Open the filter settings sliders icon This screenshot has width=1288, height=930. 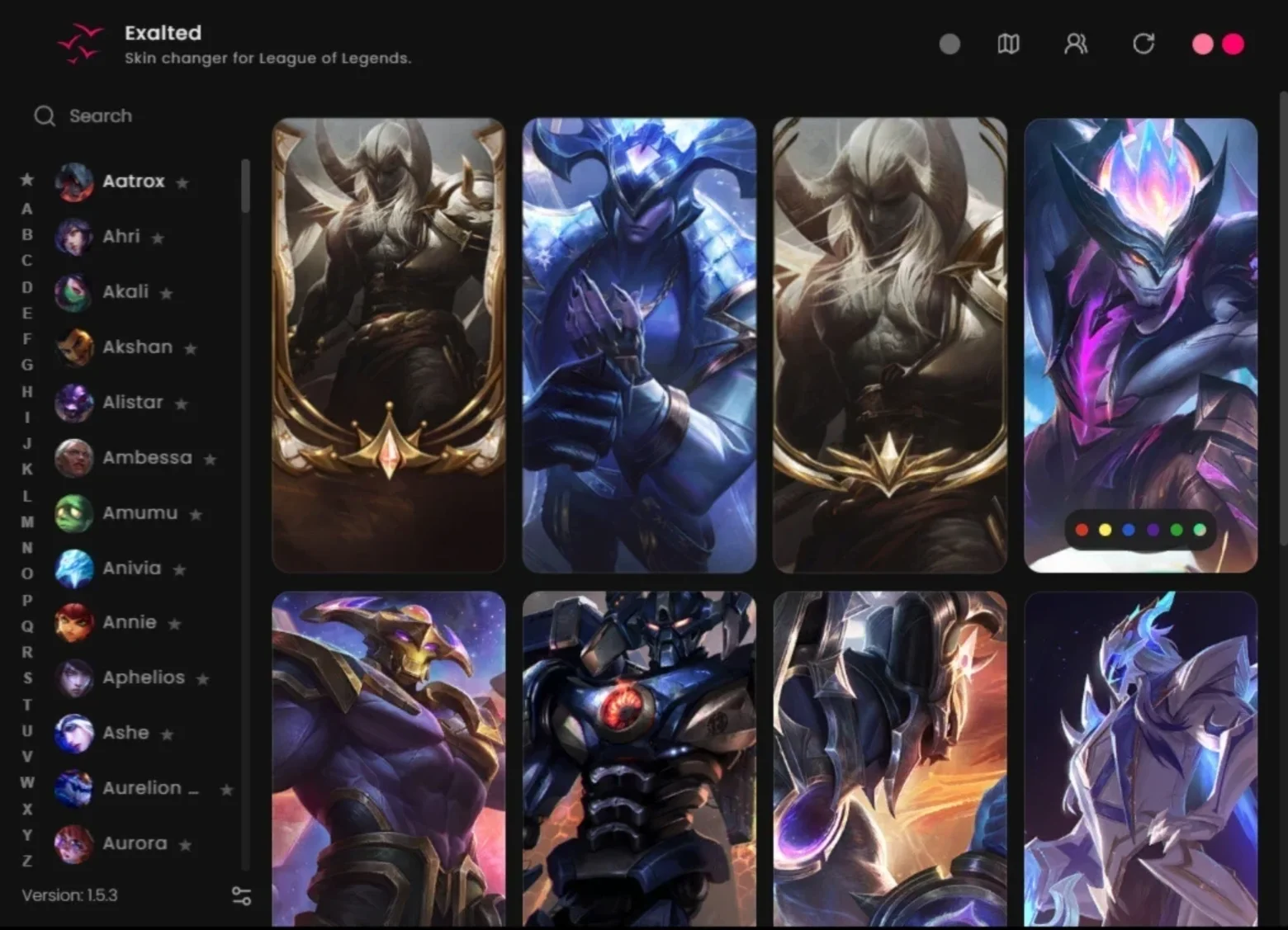[x=242, y=896]
